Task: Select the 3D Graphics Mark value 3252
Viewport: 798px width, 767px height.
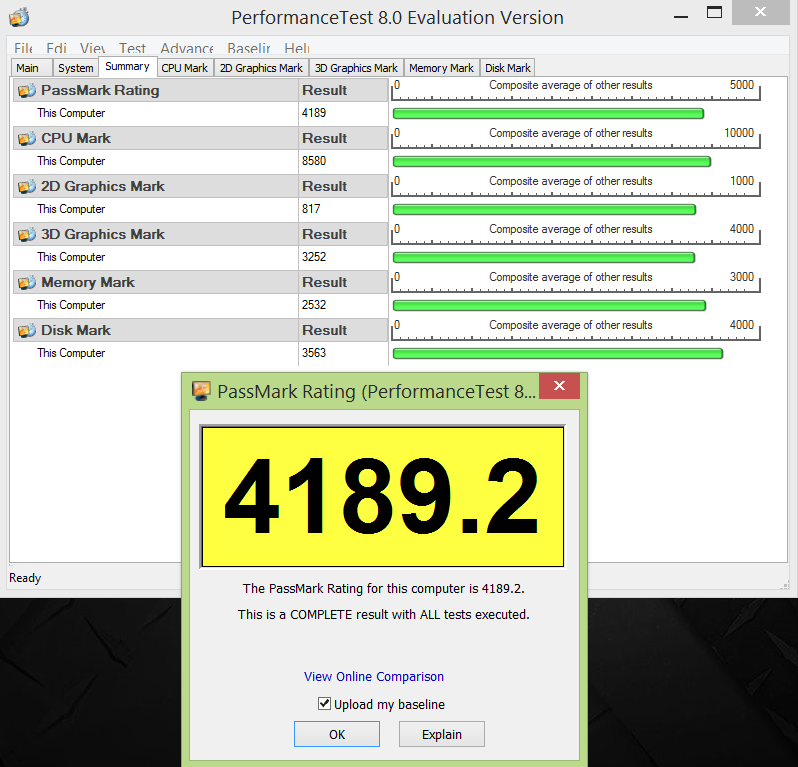Action: coord(314,257)
